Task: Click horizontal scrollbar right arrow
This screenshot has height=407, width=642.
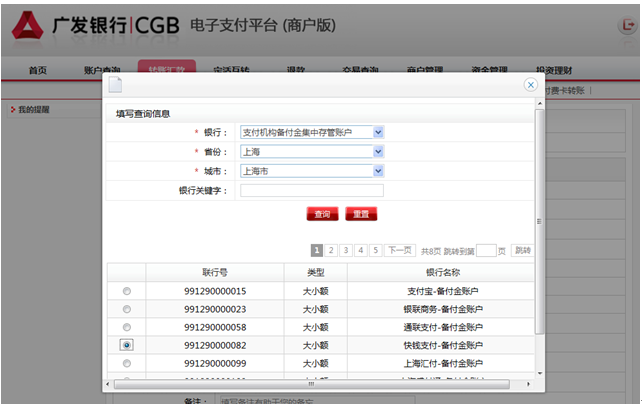Action: (x=528, y=384)
